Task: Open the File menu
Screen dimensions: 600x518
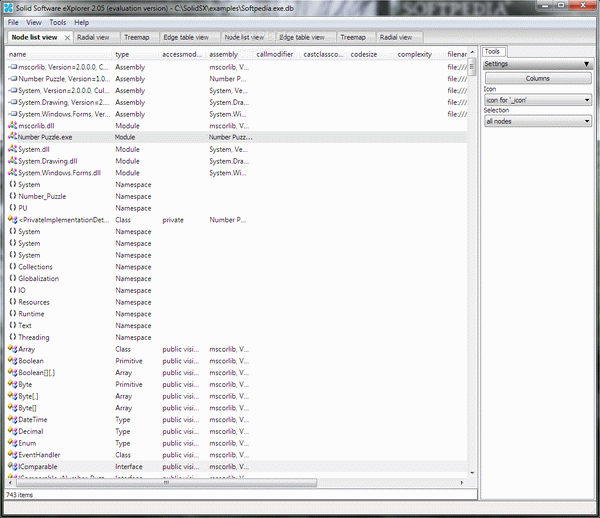Action: pos(13,23)
